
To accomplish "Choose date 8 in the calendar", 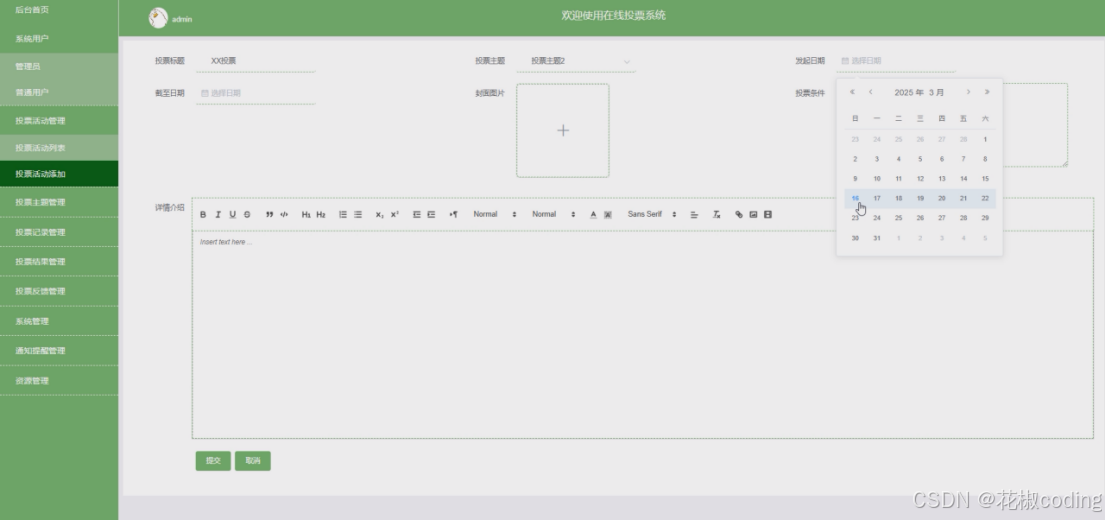I will 985,159.
